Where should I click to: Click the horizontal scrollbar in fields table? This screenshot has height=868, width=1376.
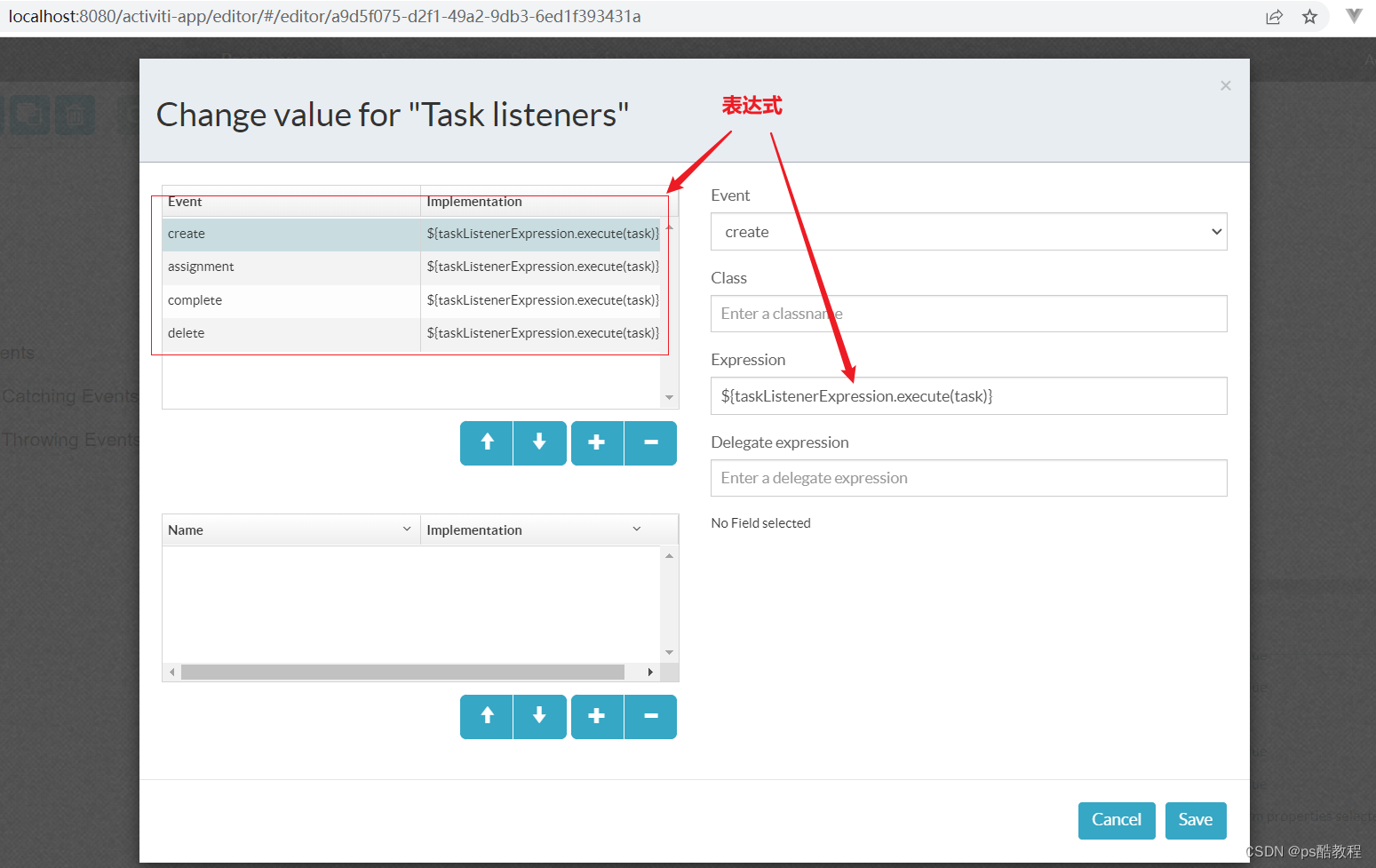tap(402, 673)
